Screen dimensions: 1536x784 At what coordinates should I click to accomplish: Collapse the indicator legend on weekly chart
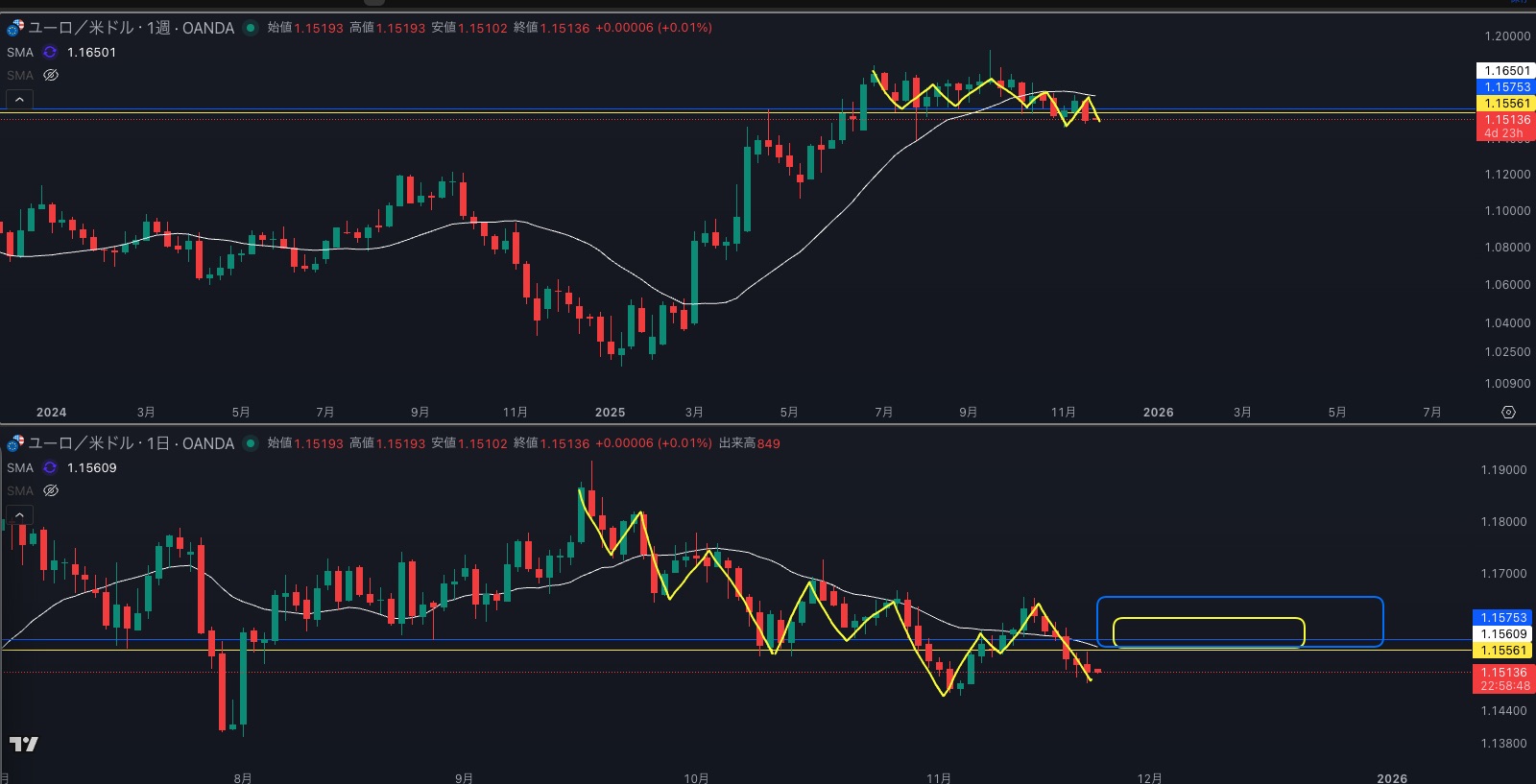[19, 99]
